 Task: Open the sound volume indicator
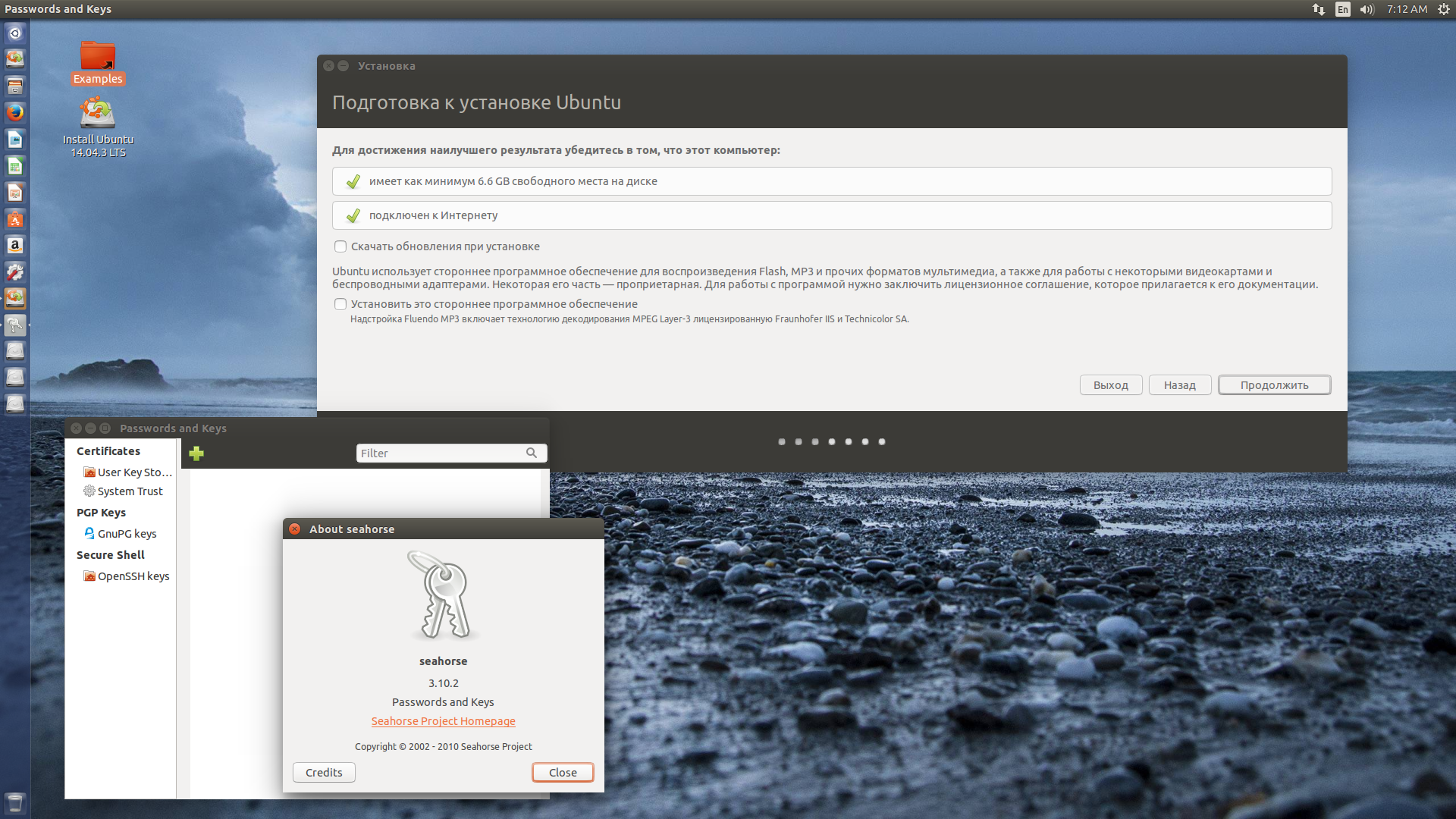[x=1367, y=9]
